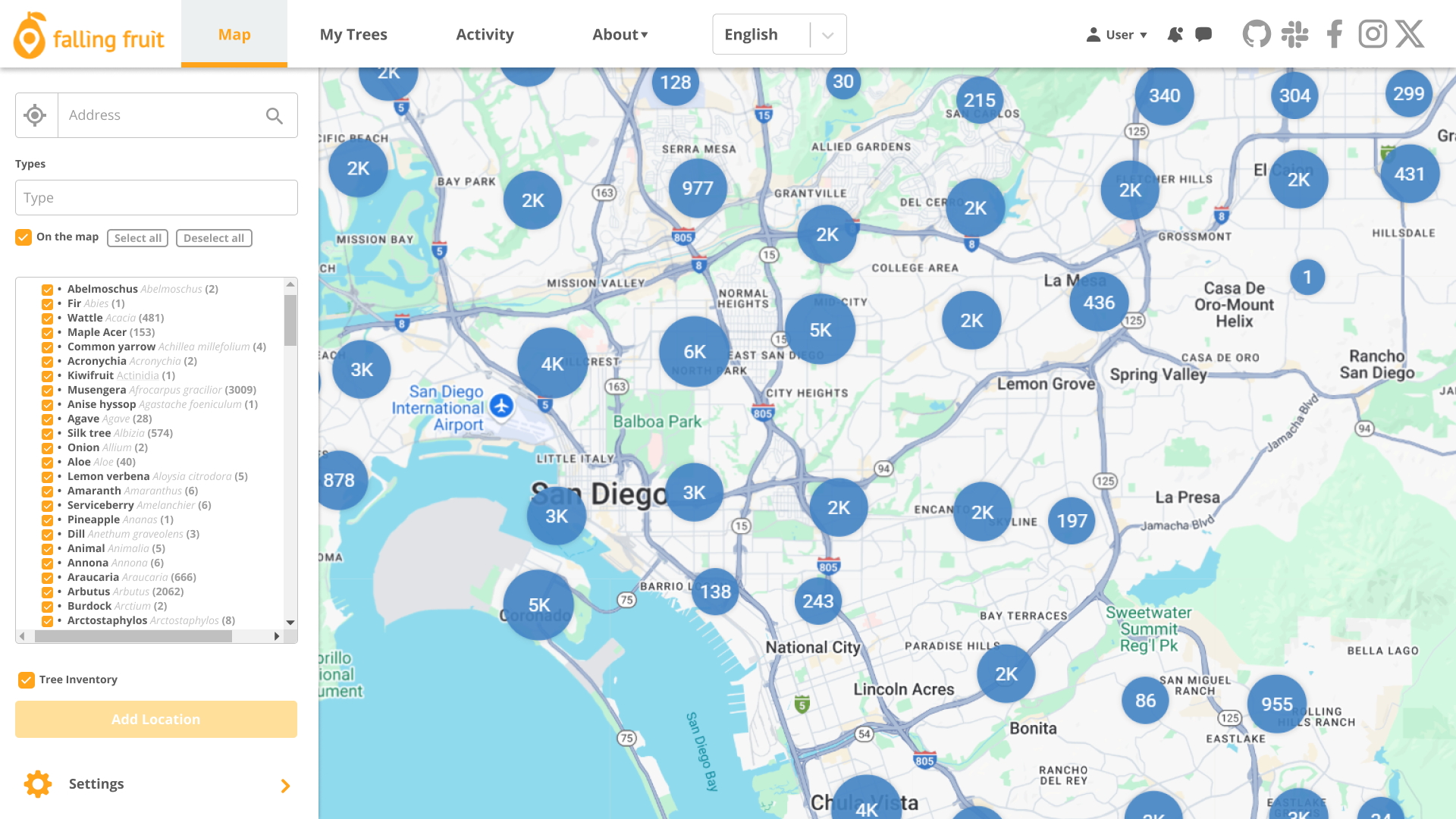Open the Instagram icon link

pyautogui.click(x=1373, y=34)
